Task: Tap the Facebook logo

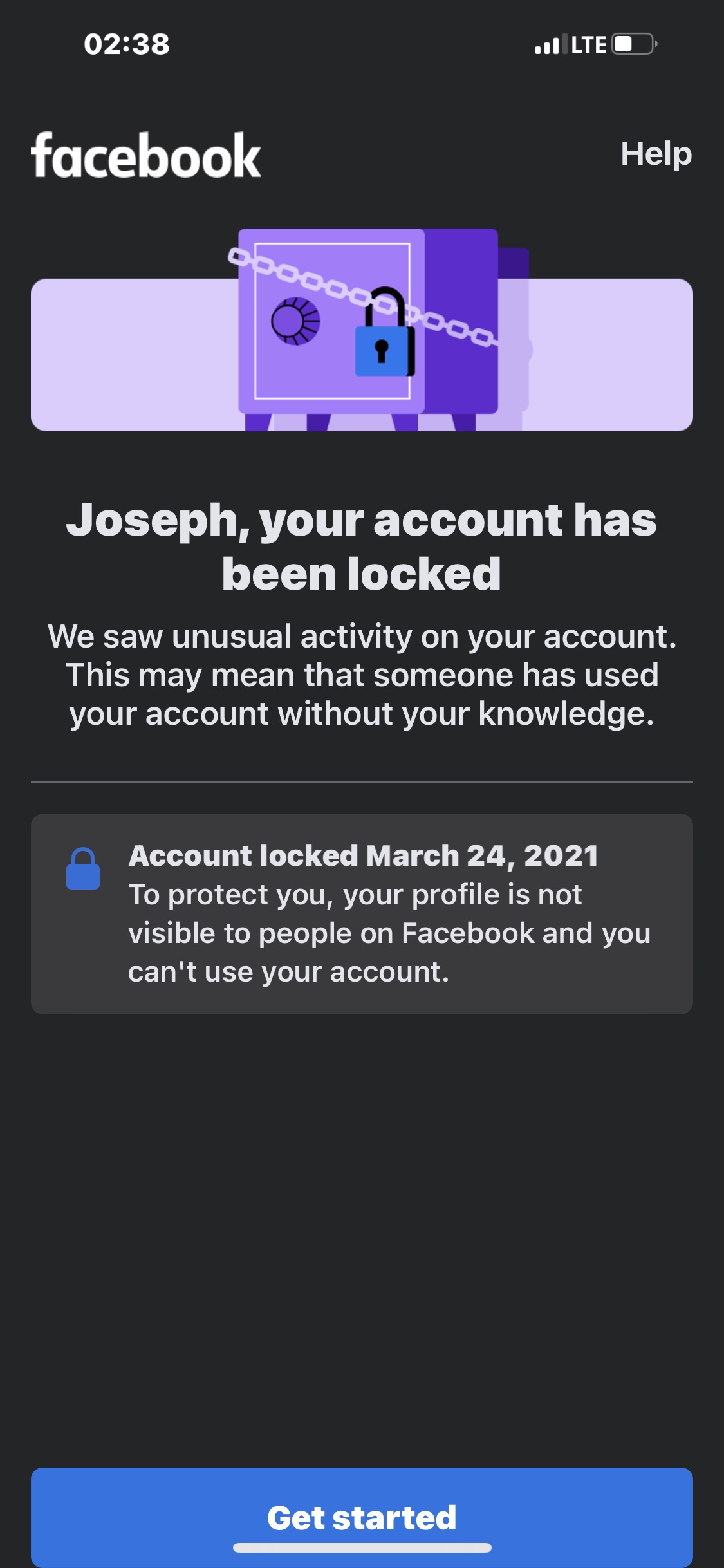Action: [x=145, y=155]
